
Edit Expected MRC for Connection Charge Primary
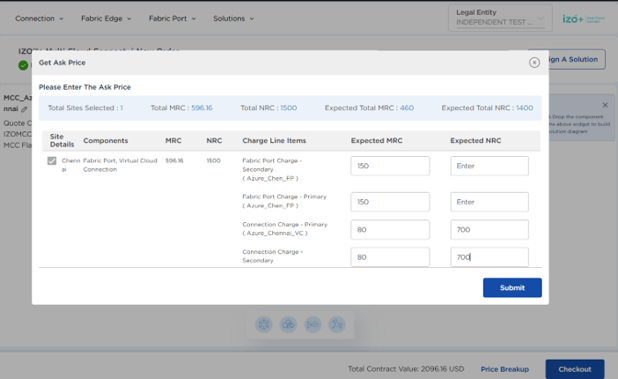390,230
